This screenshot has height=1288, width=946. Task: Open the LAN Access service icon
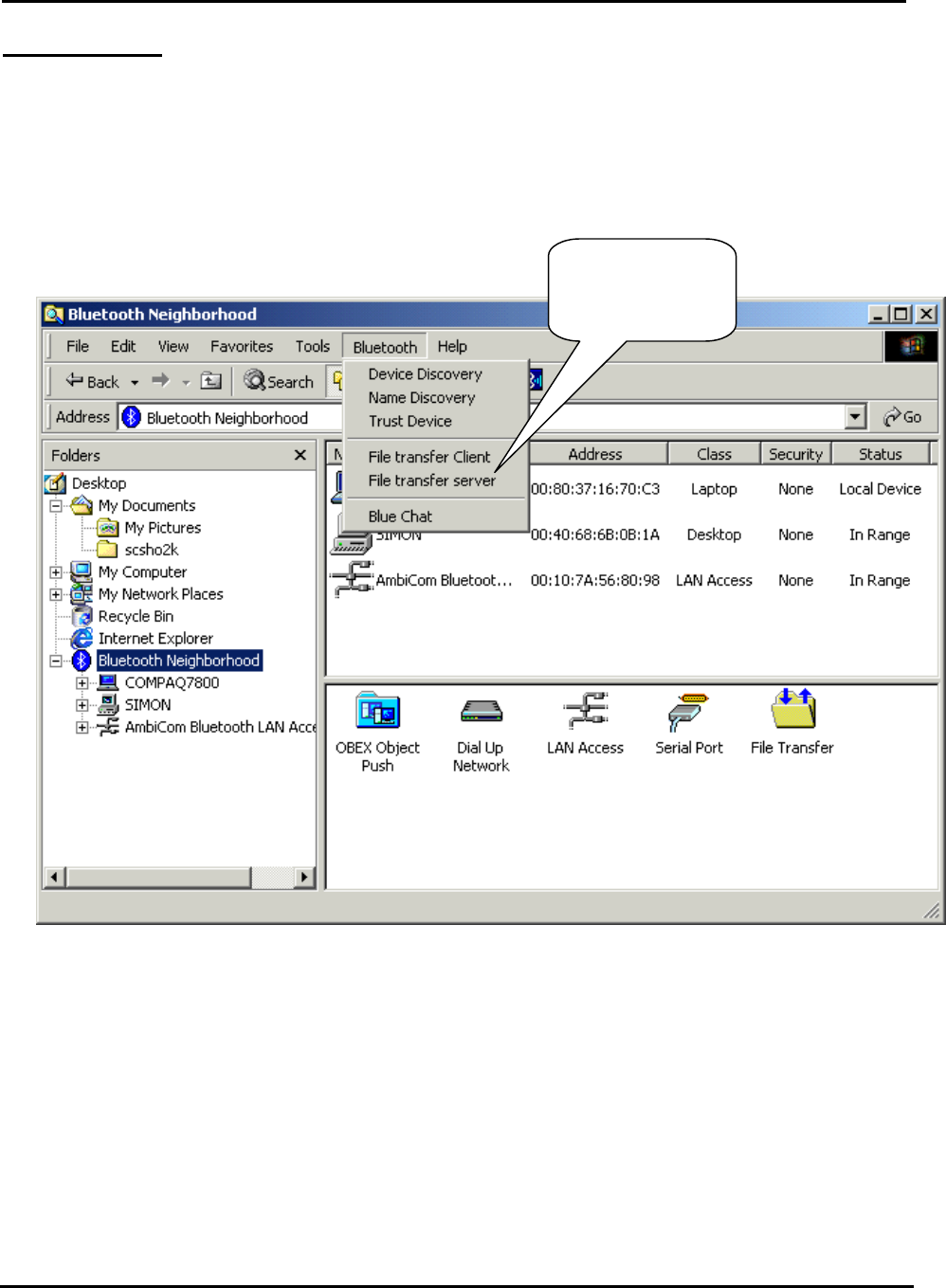pyautogui.click(x=585, y=711)
